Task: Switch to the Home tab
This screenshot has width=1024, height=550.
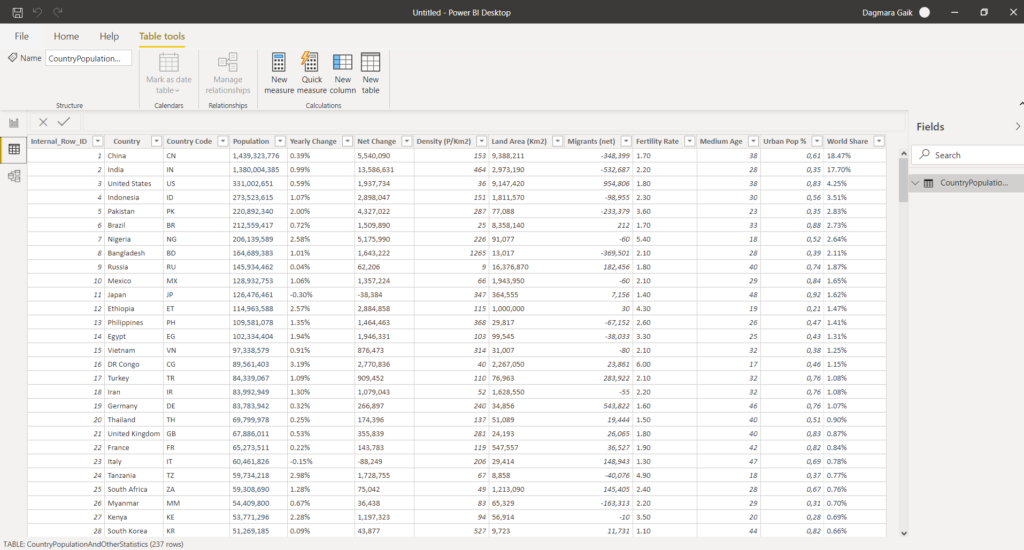Action: click(66, 37)
